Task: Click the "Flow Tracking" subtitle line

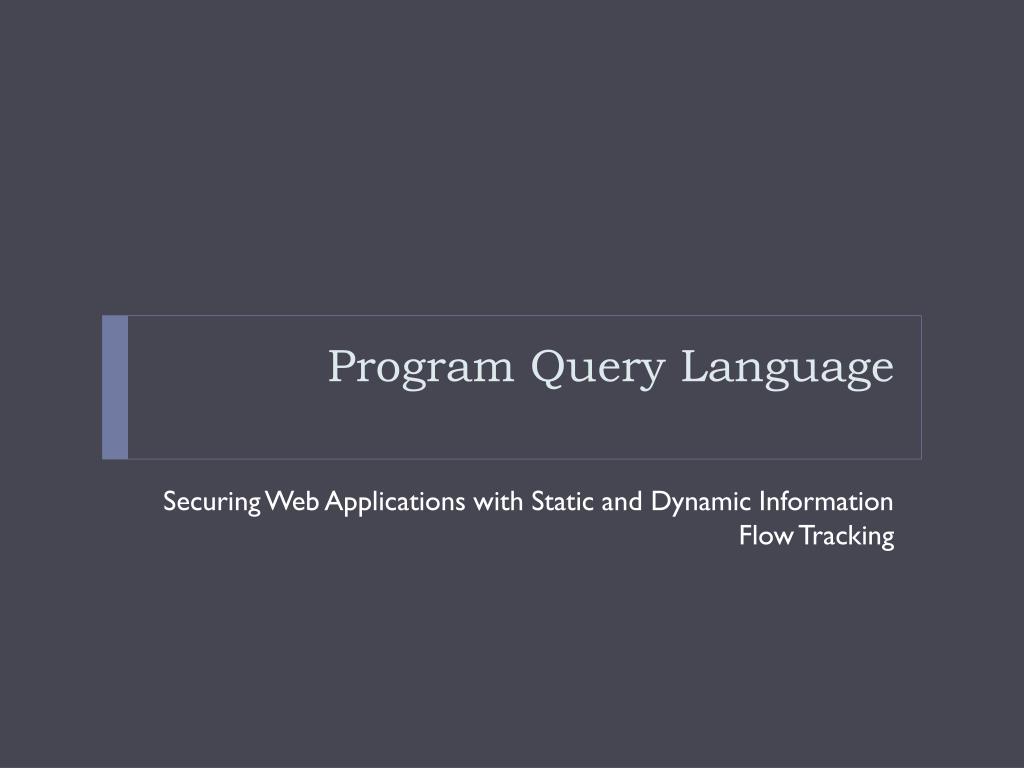Action: pyautogui.click(x=816, y=536)
